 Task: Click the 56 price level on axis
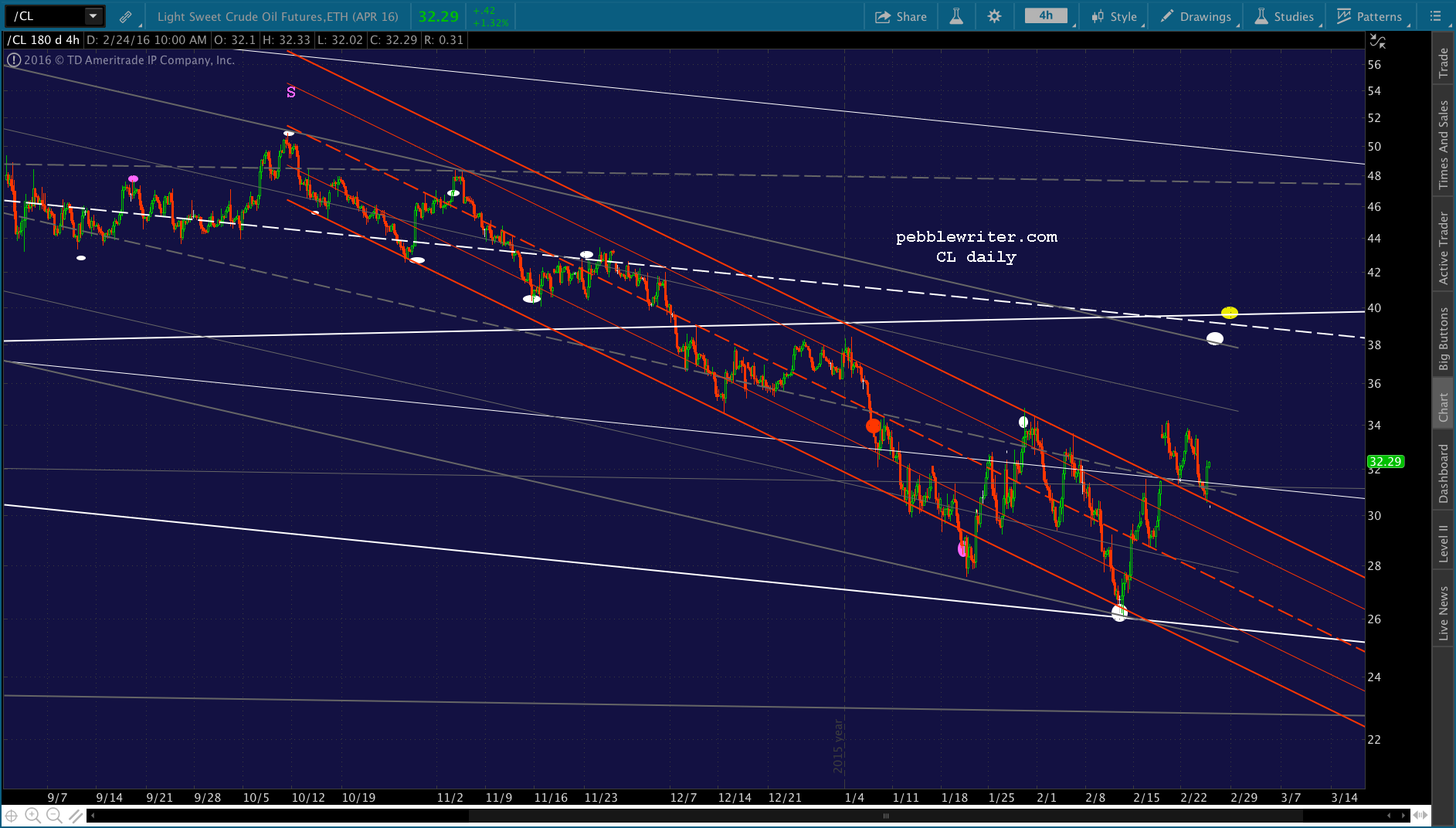pos(1374,65)
